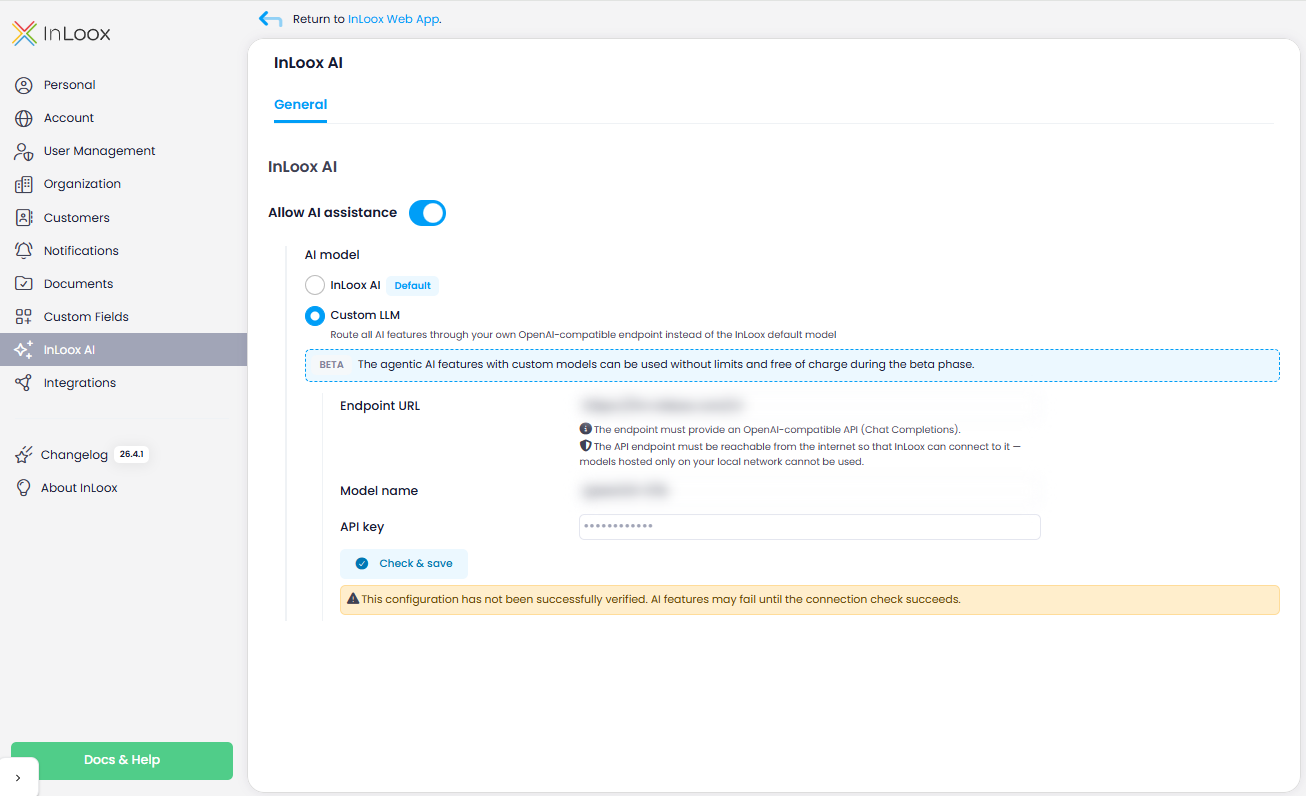Click the Integrations share icon
1306x796 pixels.
click(24, 383)
